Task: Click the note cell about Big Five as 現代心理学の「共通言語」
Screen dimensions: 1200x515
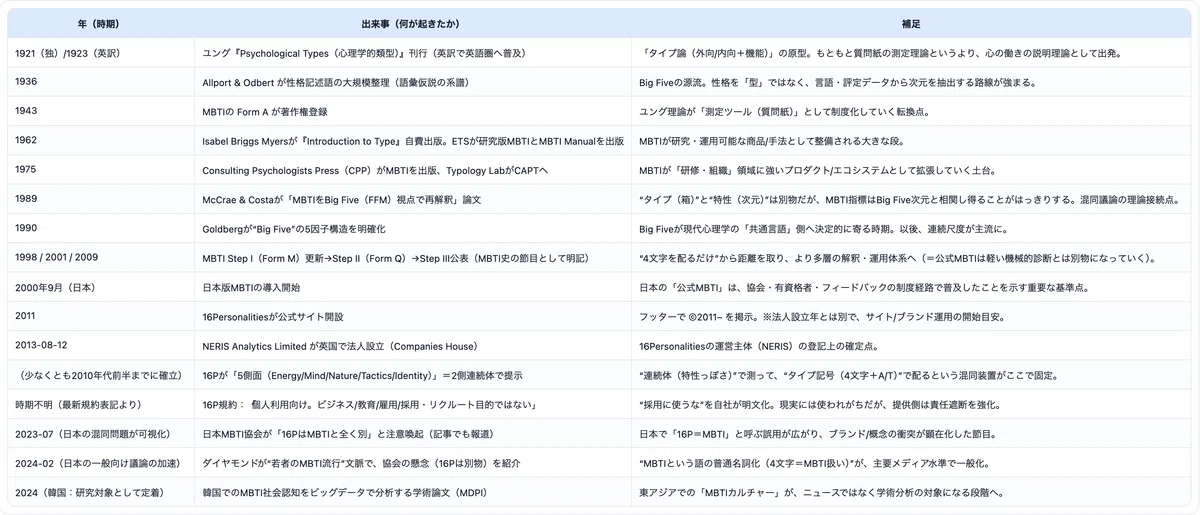Action: click(911, 228)
